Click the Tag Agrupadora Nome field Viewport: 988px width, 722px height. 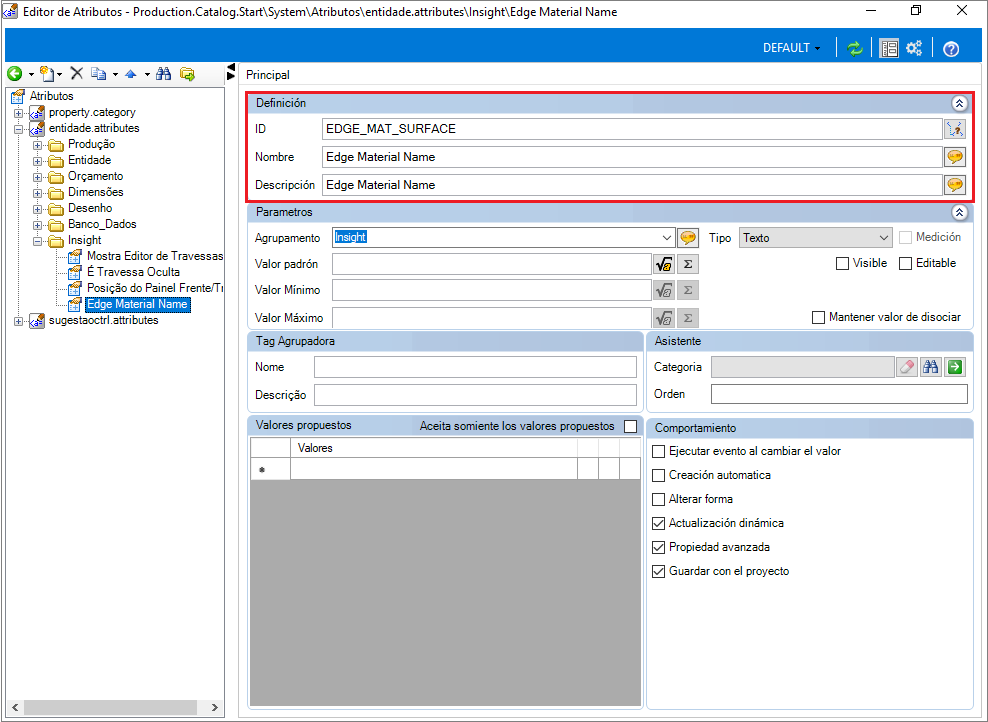pos(475,367)
